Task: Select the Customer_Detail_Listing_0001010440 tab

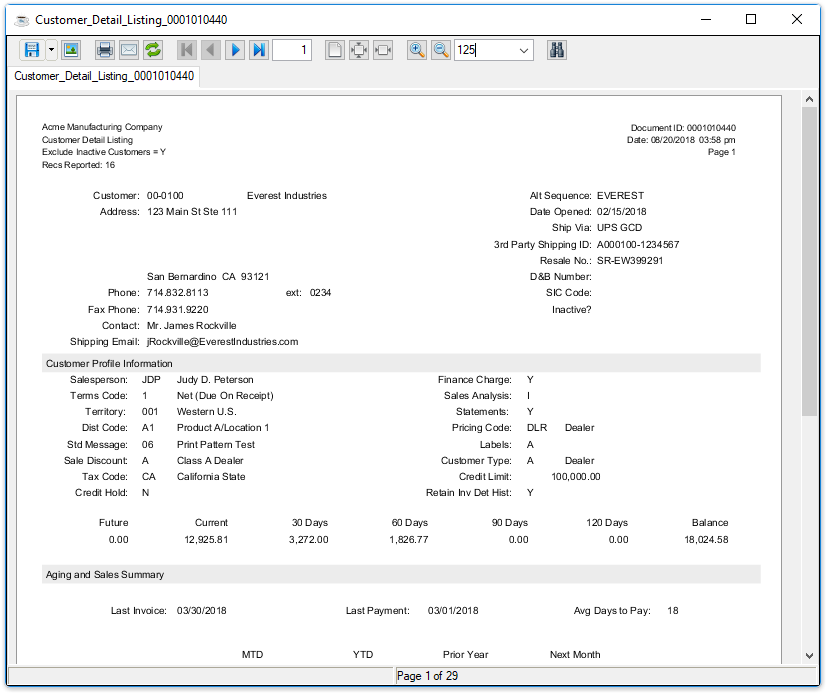Action: [104, 76]
